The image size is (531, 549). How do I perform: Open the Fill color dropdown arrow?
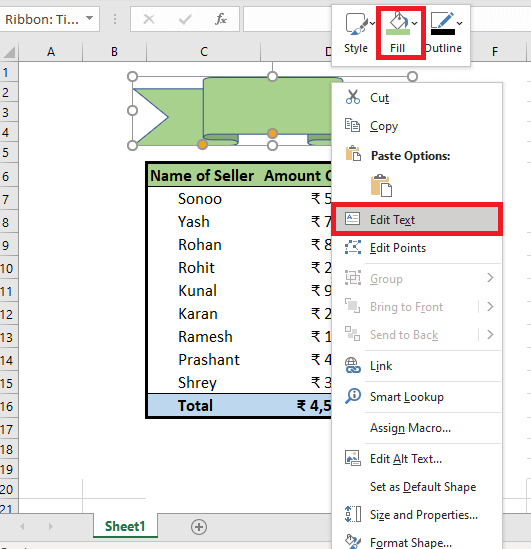[x=414, y=23]
